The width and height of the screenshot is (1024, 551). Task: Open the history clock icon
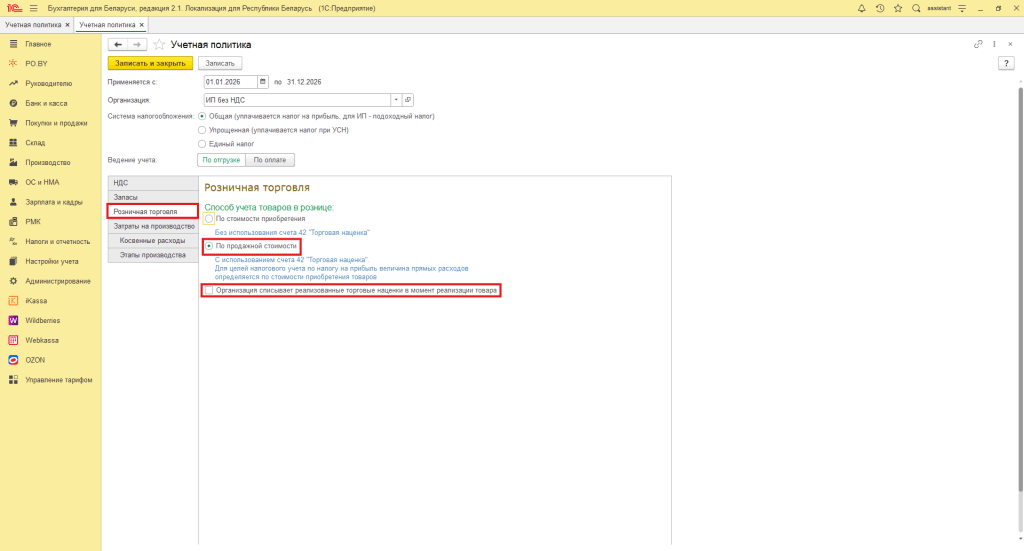(x=879, y=8)
